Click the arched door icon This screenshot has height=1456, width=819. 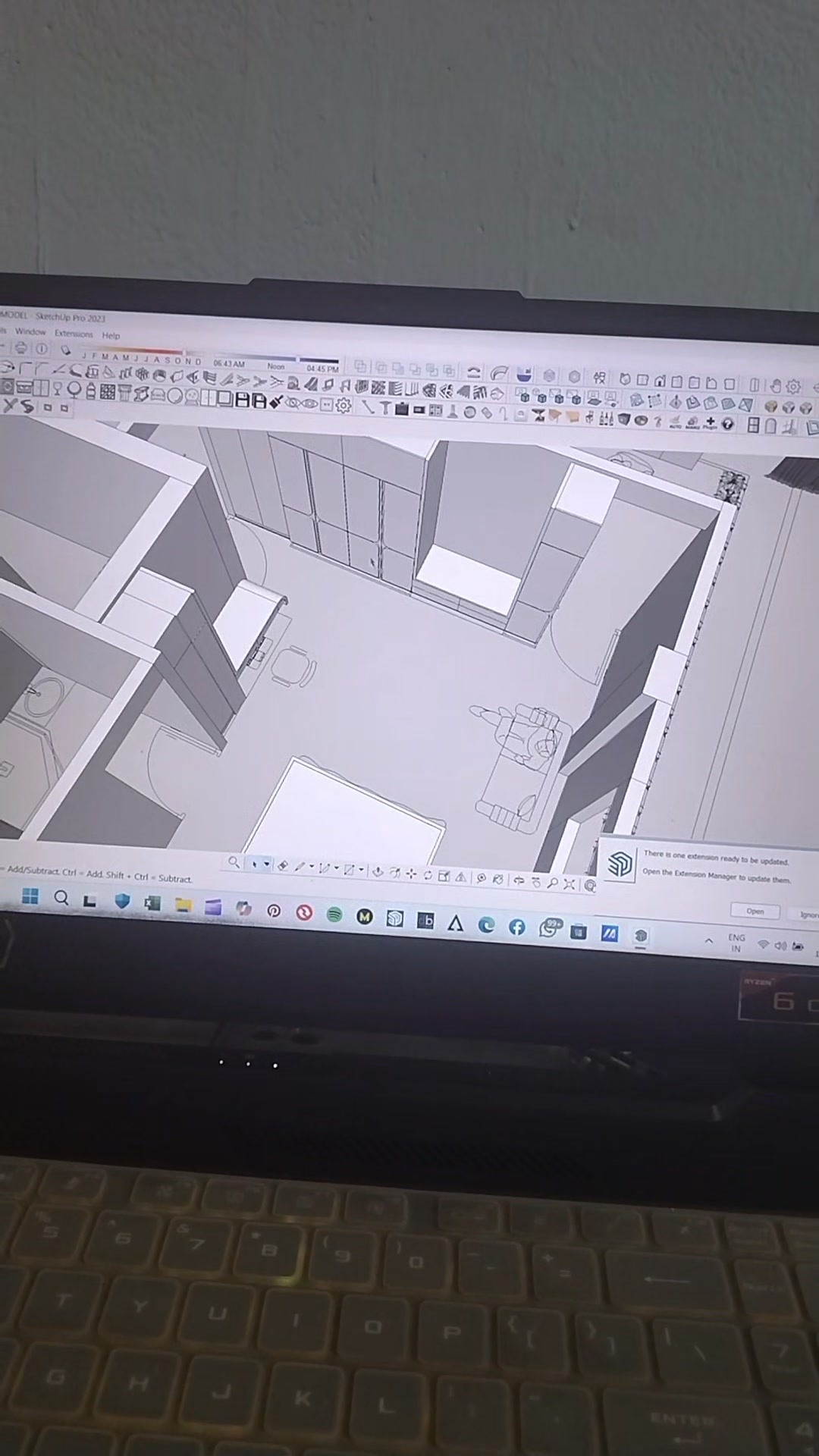pyautogui.click(x=770, y=426)
